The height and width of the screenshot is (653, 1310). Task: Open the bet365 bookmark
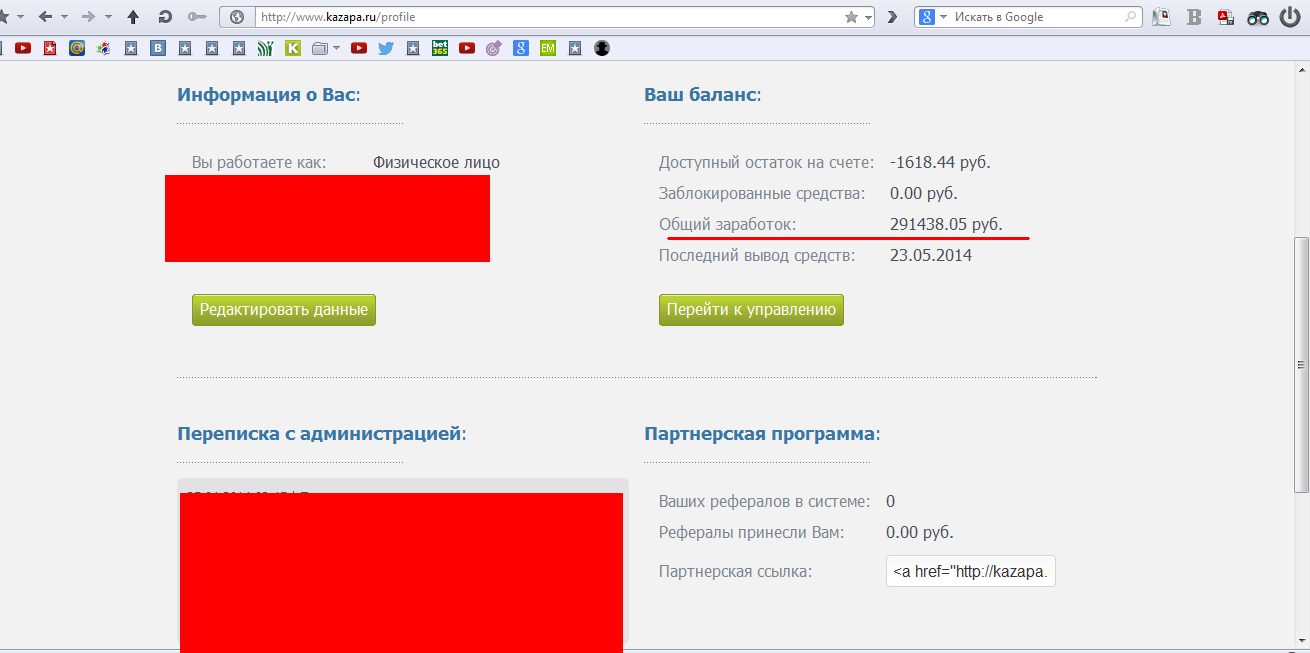point(440,48)
